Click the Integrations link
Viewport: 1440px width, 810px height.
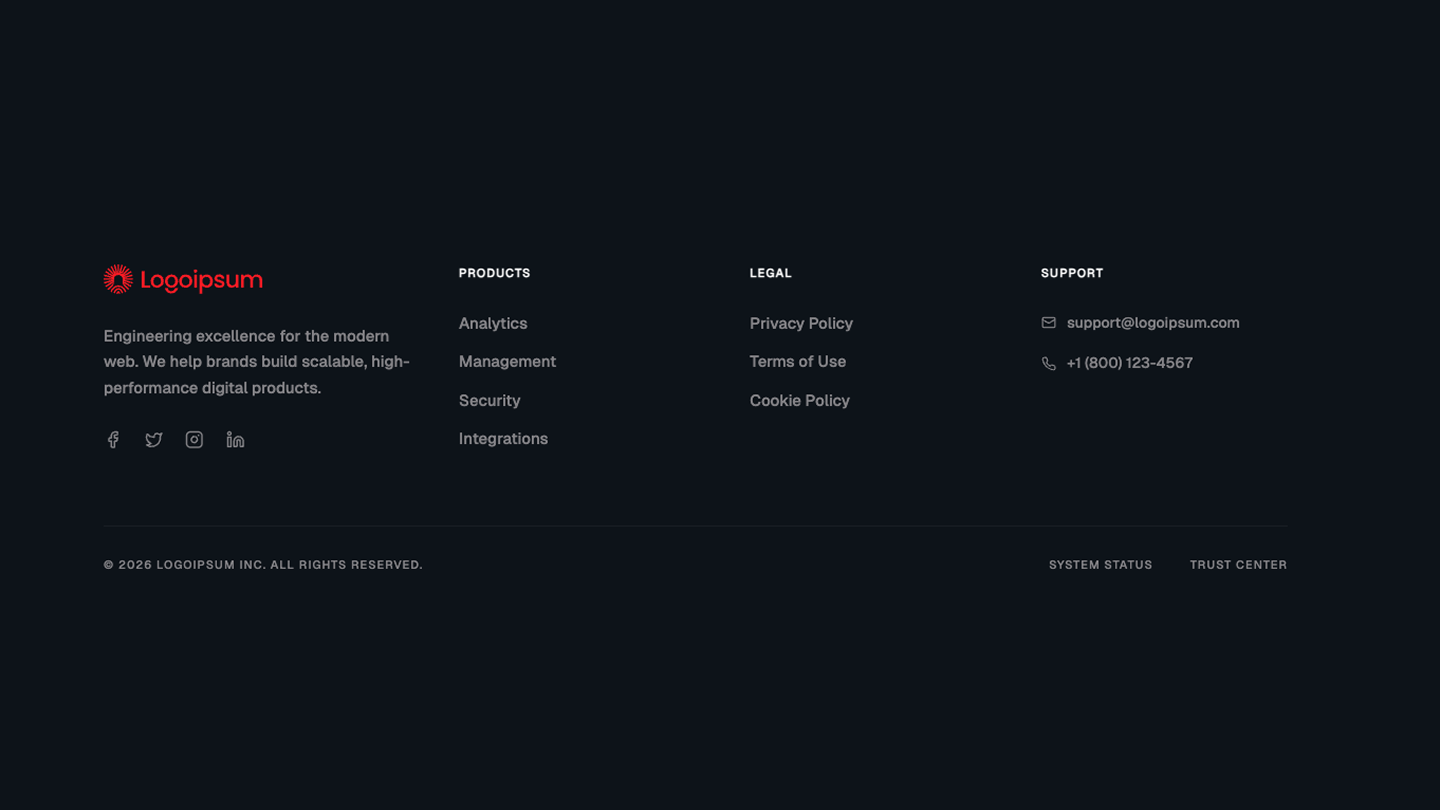[x=503, y=438]
